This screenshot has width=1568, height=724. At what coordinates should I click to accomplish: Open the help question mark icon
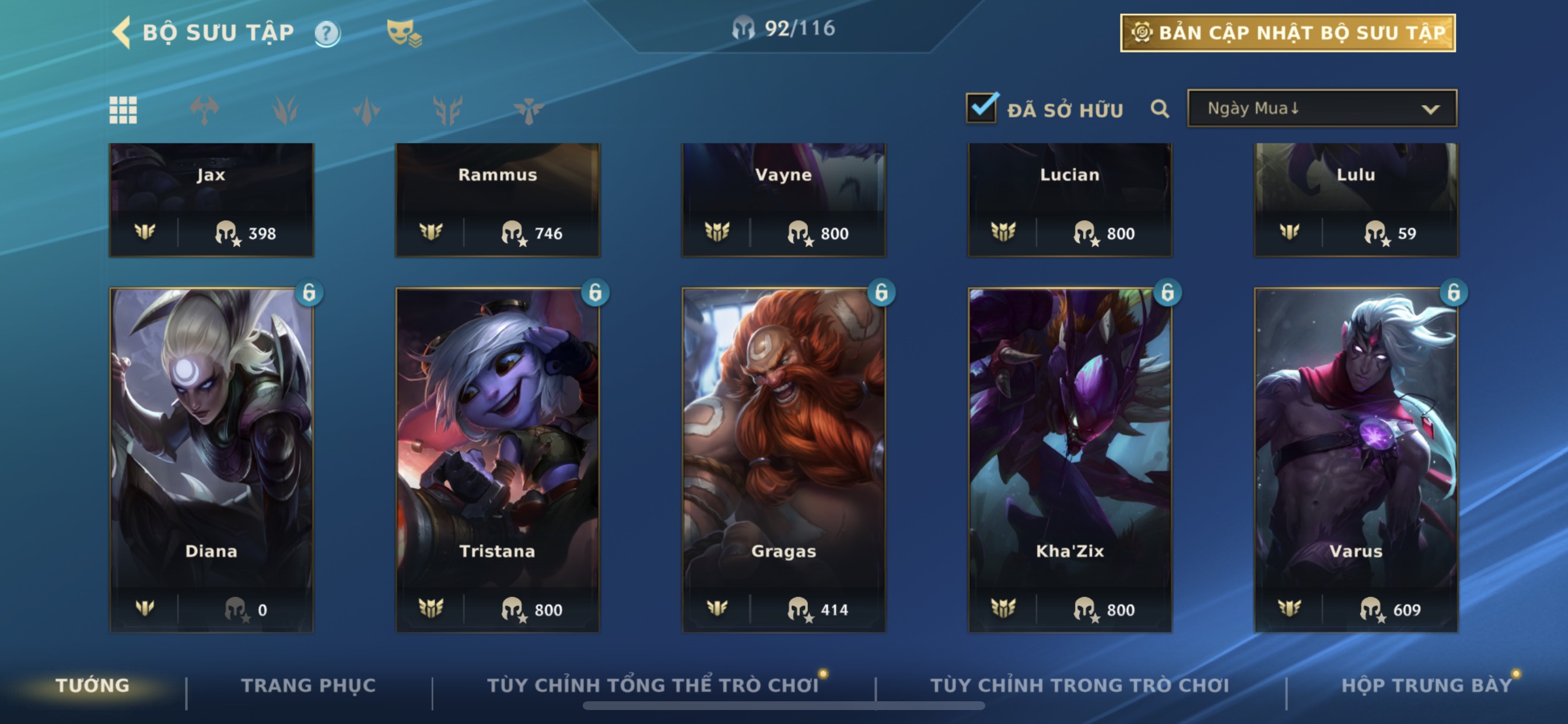point(327,33)
